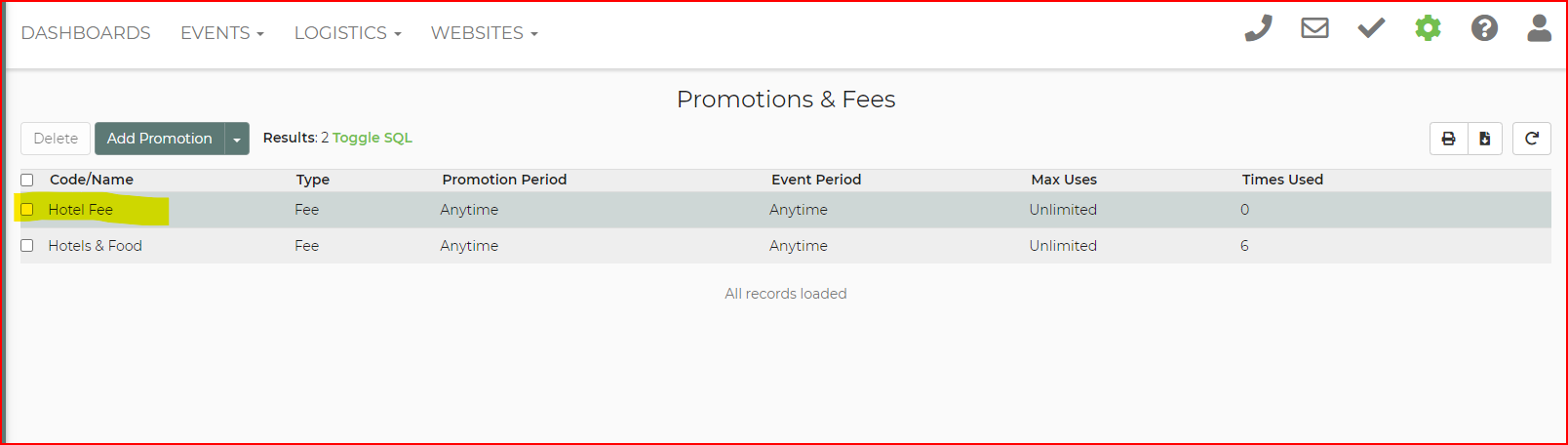Open the green settings gear
Viewport: 1568px width, 445px height.
coord(1428,28)
